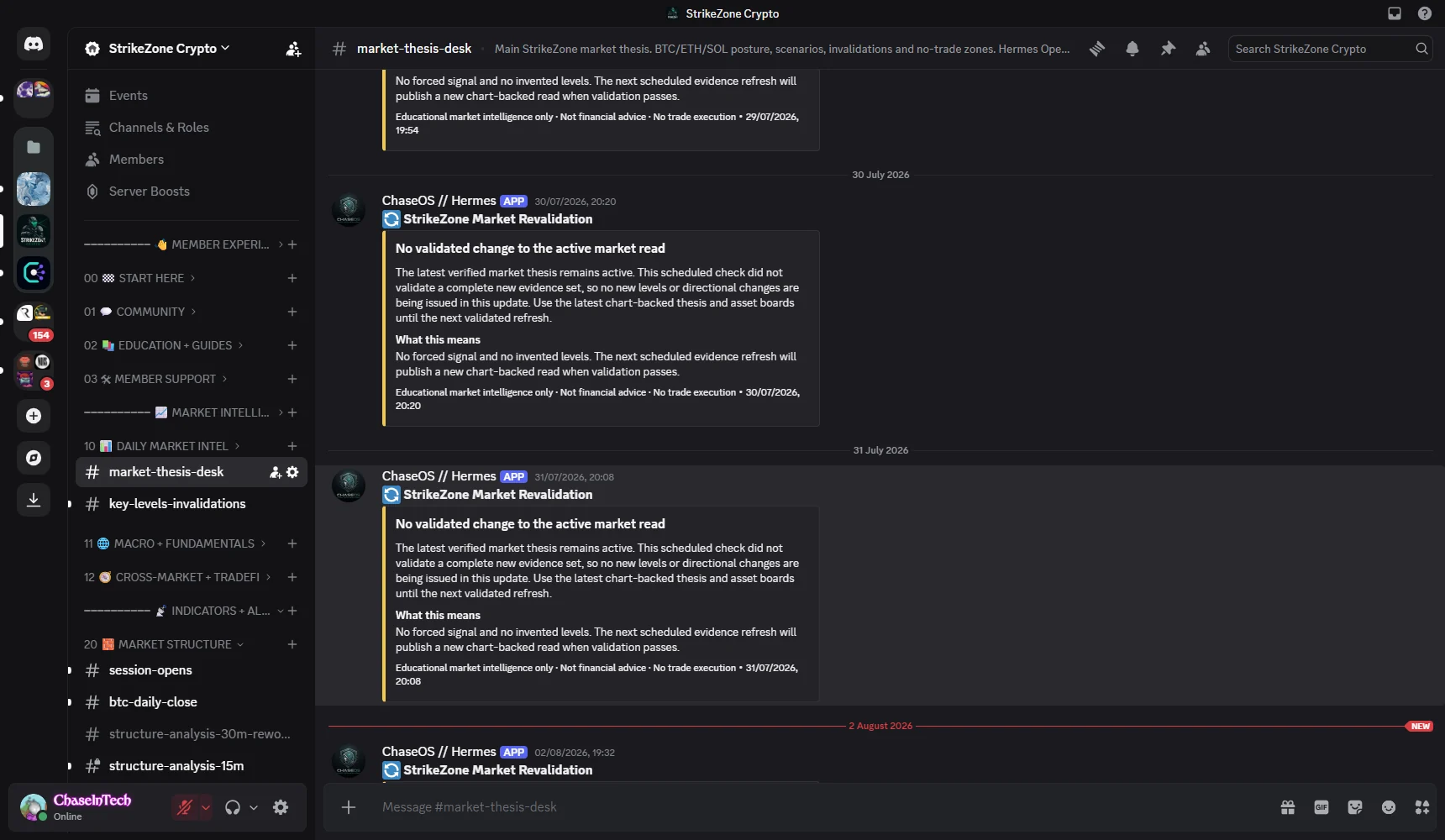Collapse MARKET STRUCTURE category

(x=164, y=644)
